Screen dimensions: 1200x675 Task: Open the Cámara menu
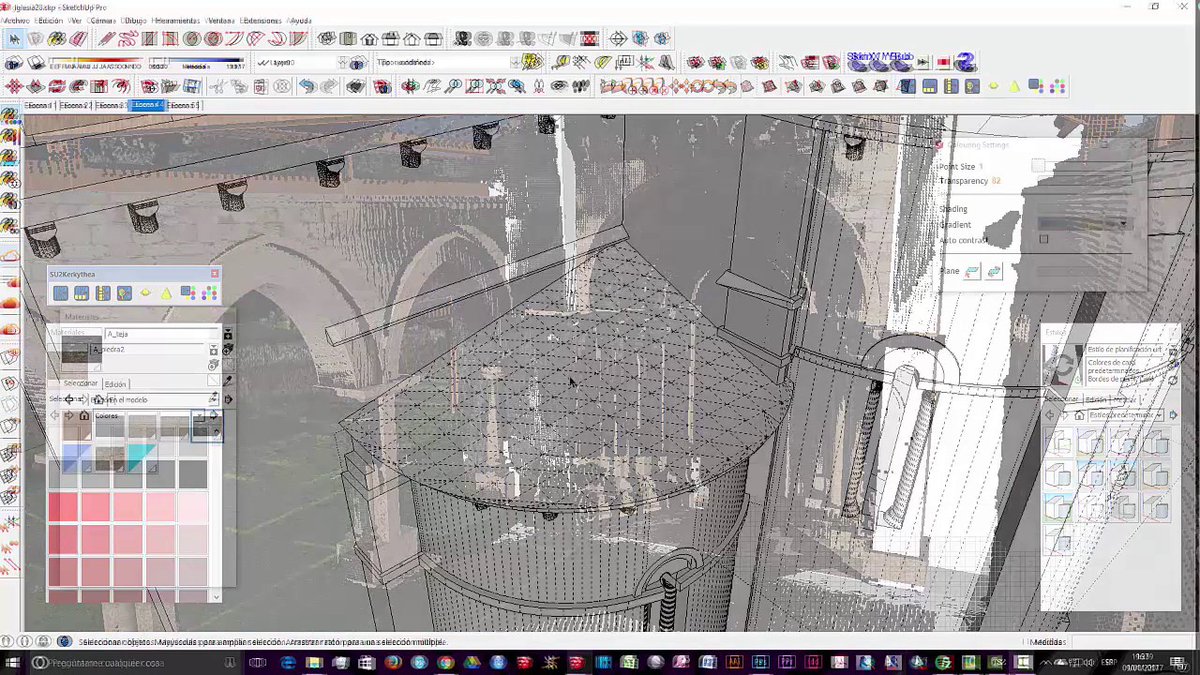tap(101, 20)
